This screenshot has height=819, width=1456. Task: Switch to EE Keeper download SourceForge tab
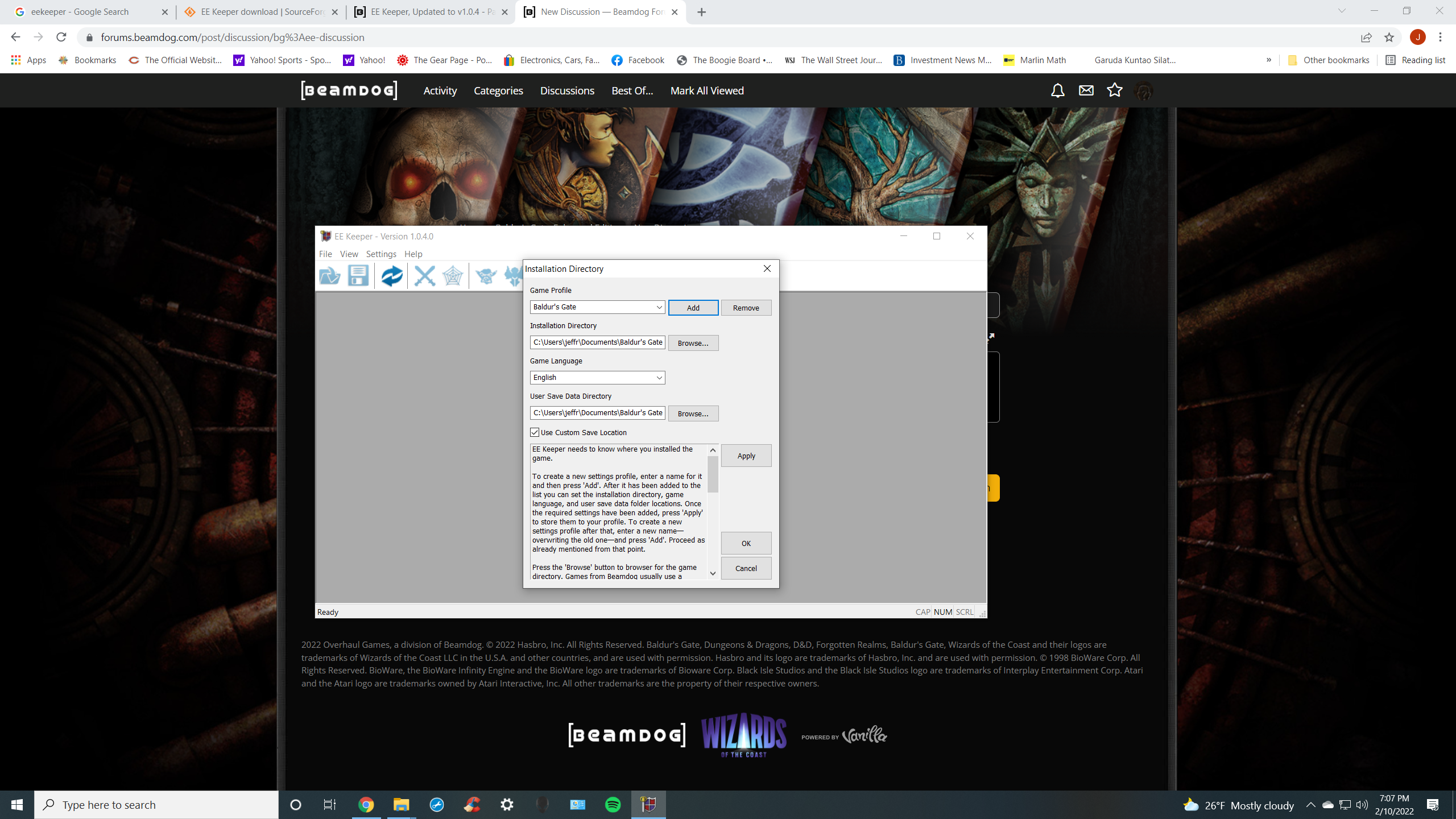click(261, 12)
